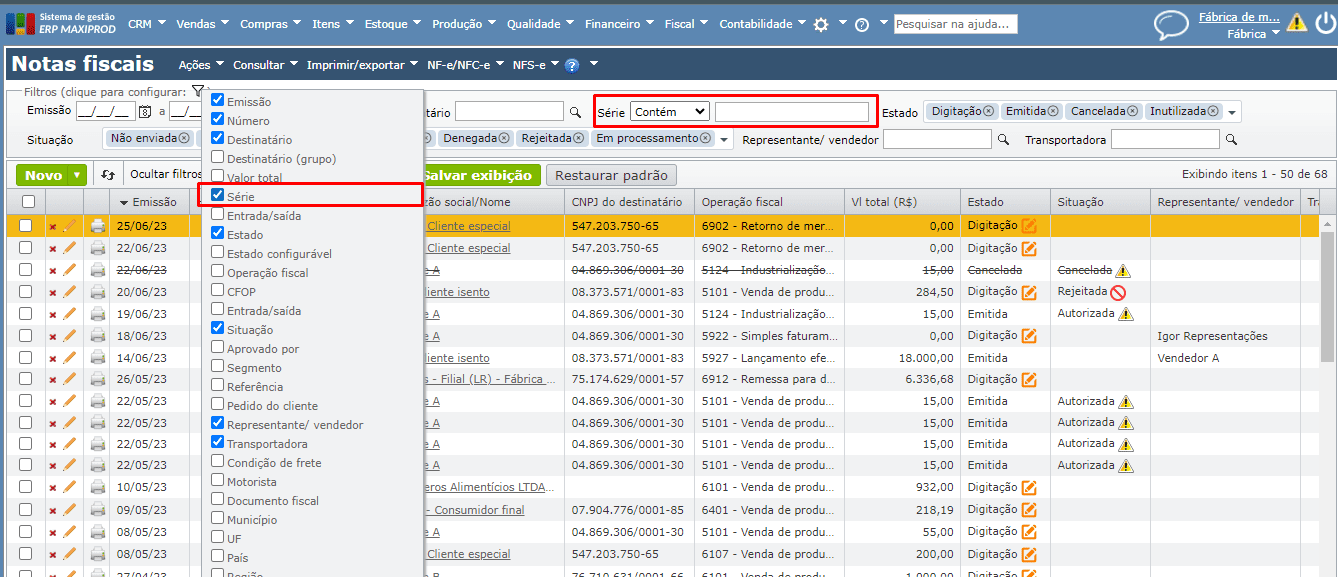
Task: Click the refresh list icon beside Novo
Action: 108,175
